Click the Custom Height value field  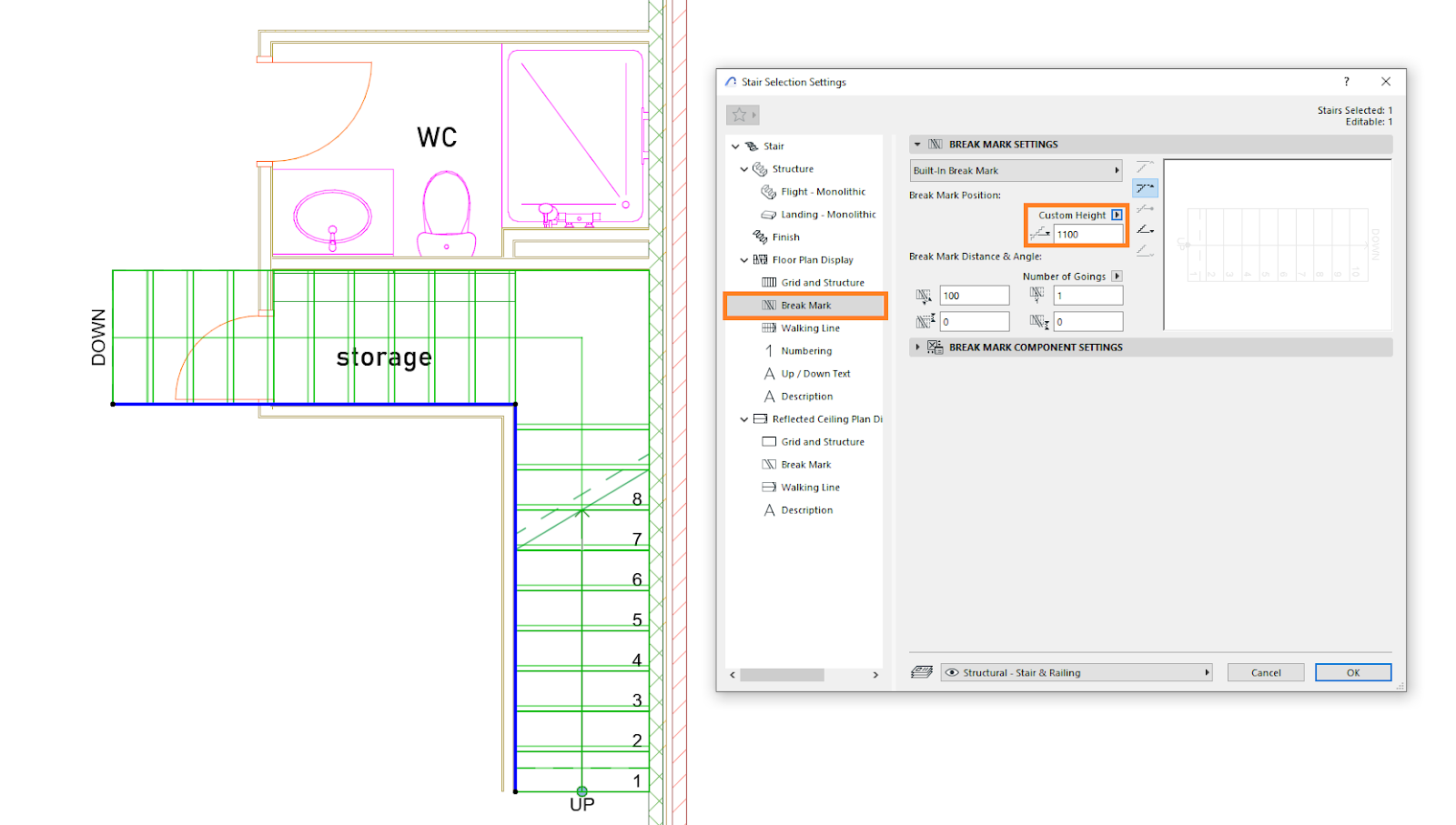[x=1087, y=235]
